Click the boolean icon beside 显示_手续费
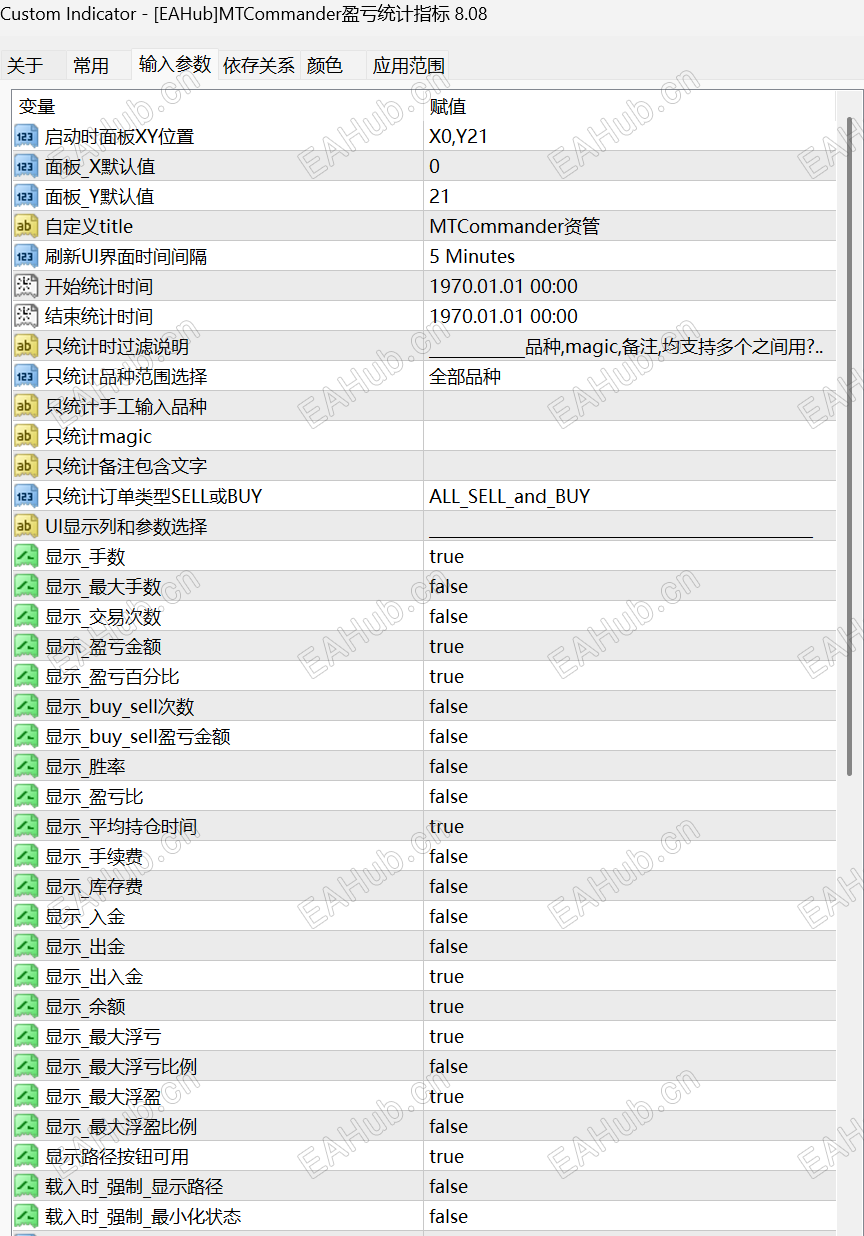 [x=27, y=856]
